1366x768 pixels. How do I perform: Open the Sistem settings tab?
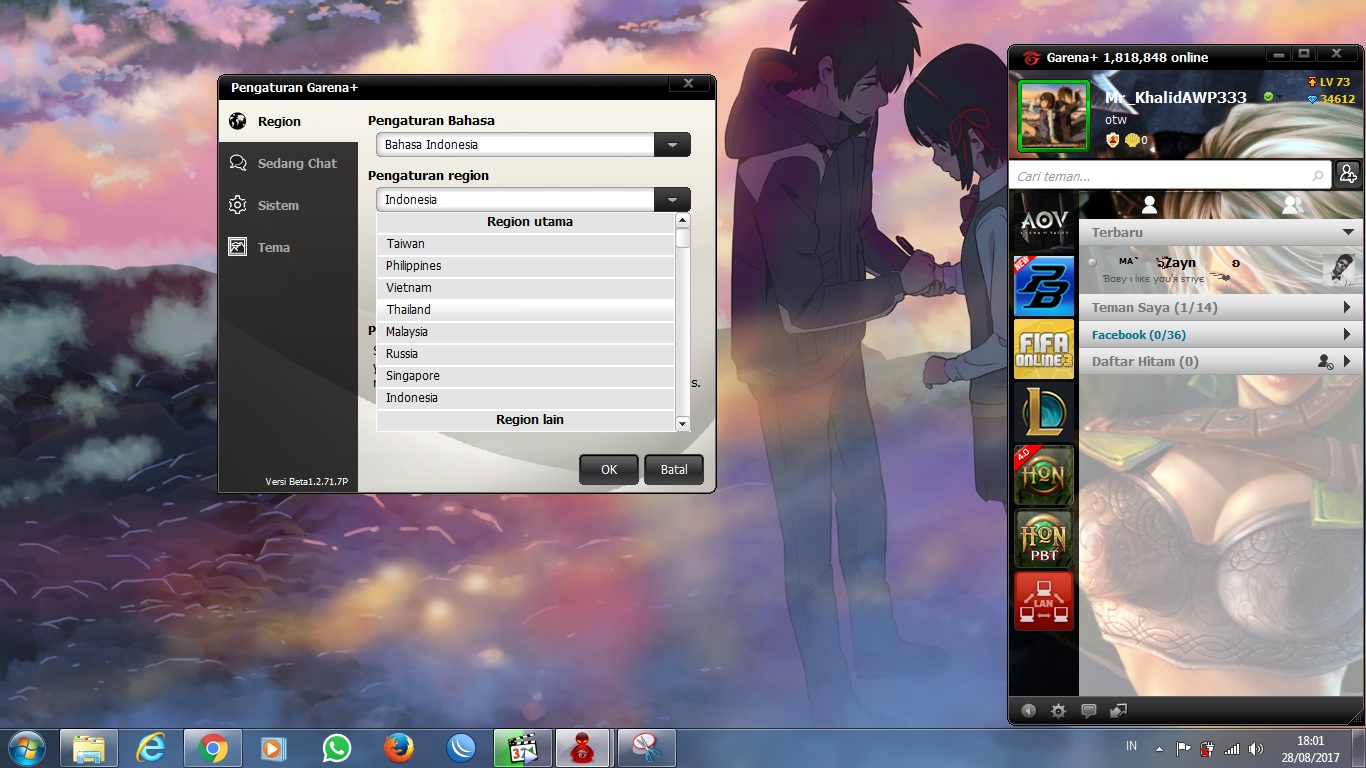click(288, 205)
